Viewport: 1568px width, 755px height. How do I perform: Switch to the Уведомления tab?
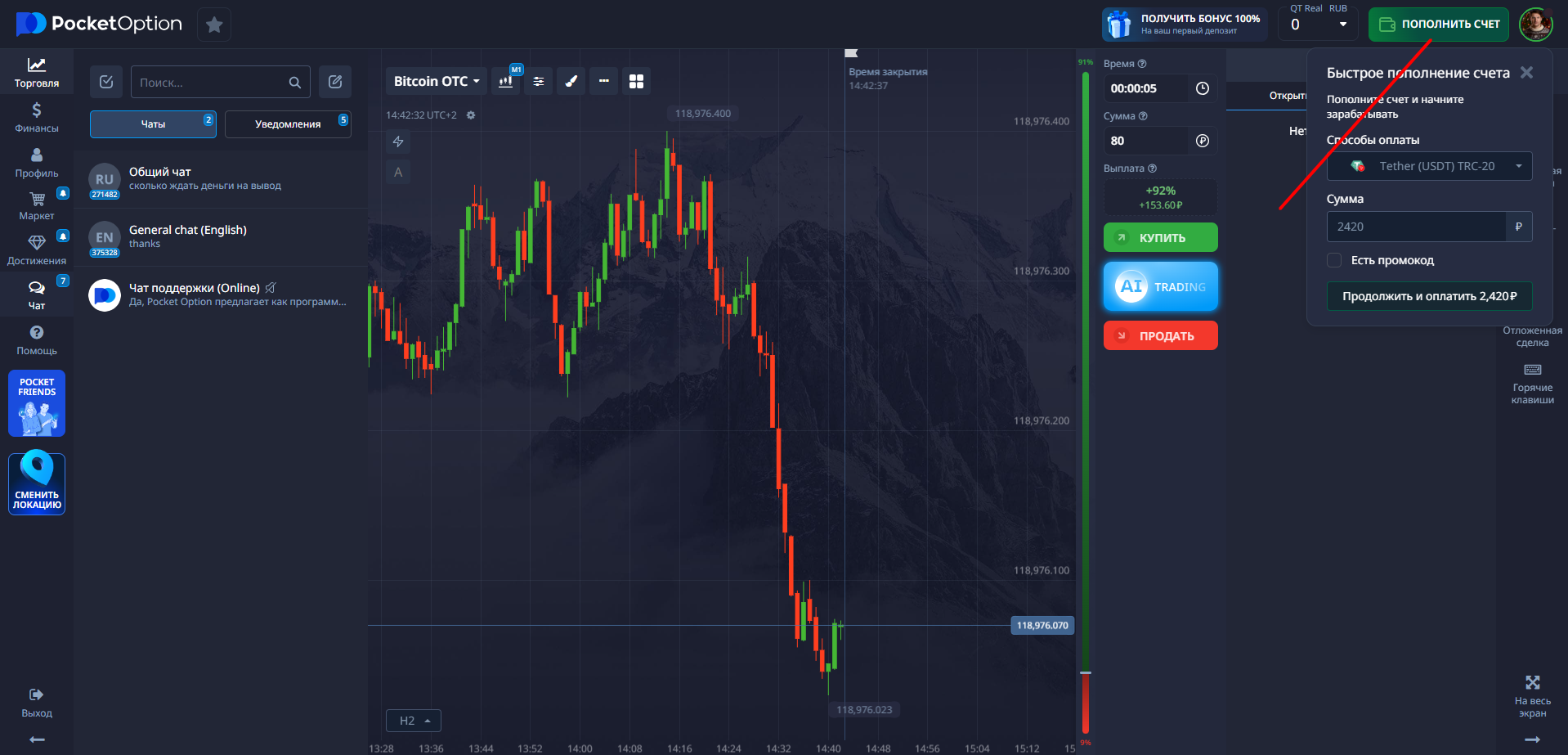(x=288, y=124)
